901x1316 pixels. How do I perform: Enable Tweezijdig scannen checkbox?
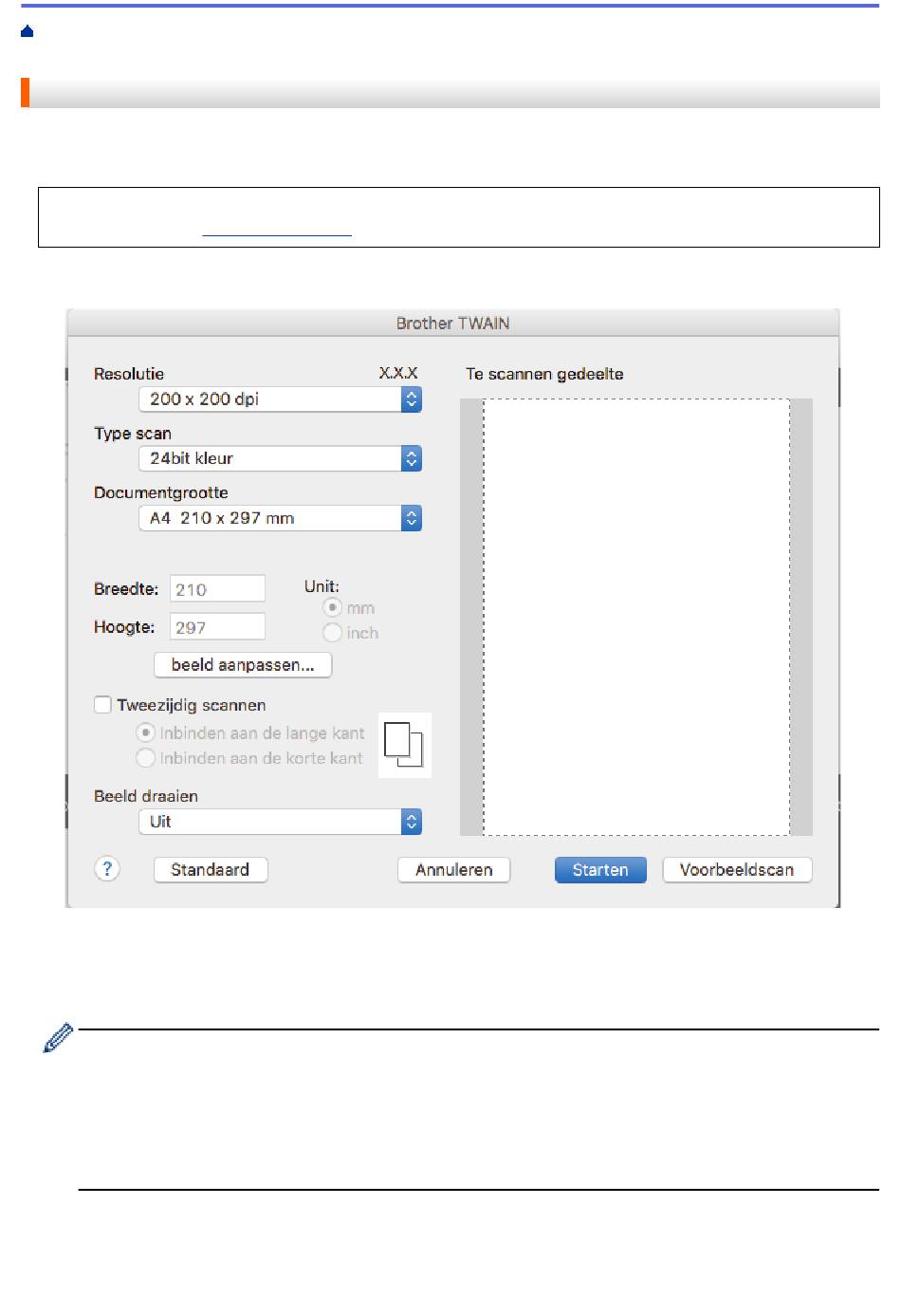[x=103, y=705]
